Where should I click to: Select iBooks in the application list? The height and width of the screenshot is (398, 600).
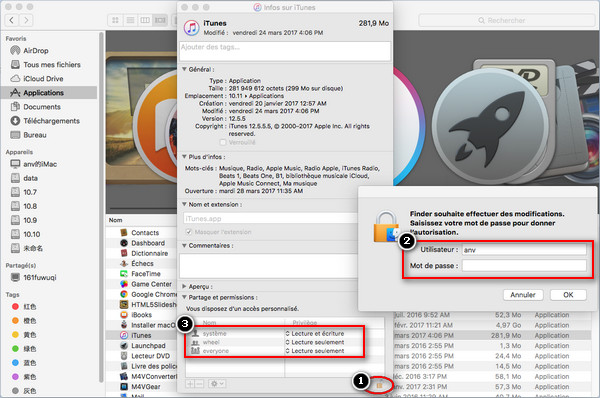tap(141, 315)
